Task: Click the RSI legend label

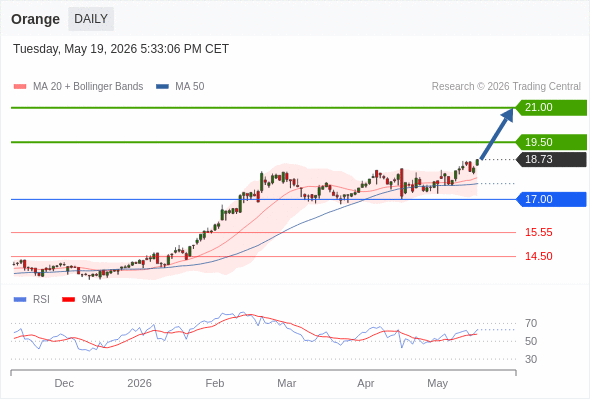Action: click(41, 300)
